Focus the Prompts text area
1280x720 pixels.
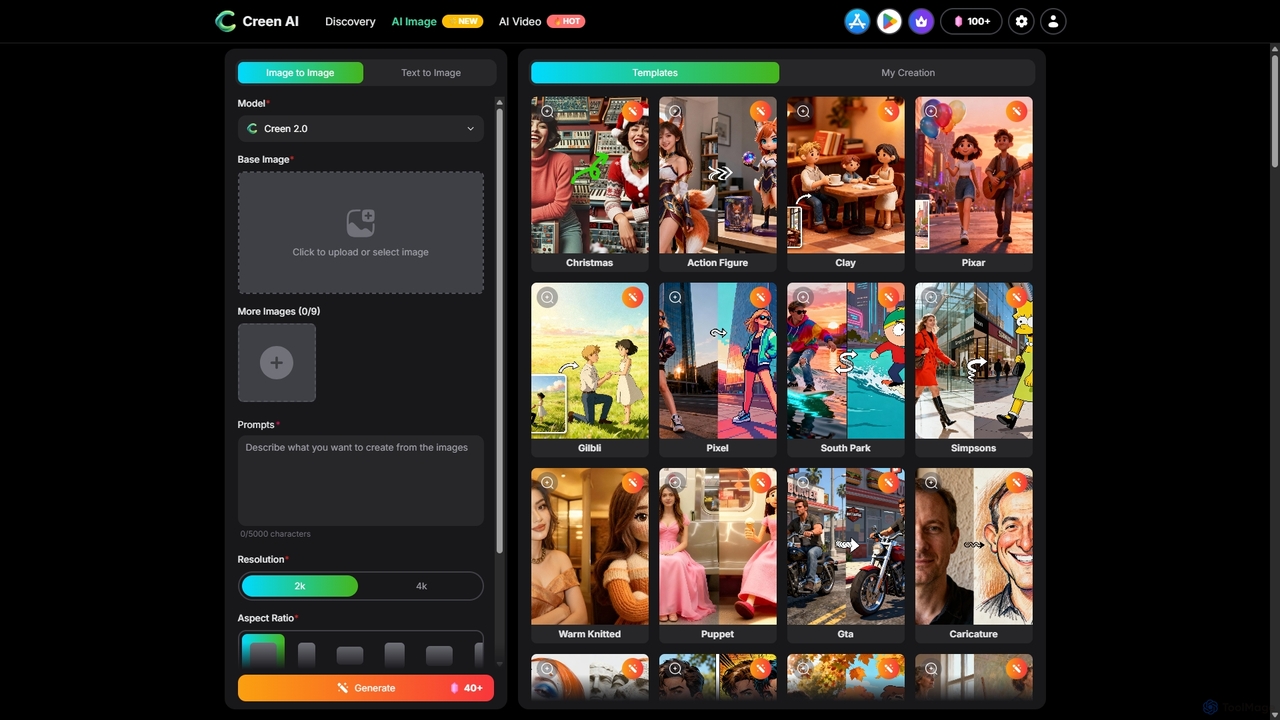click(x=361, y=480)
